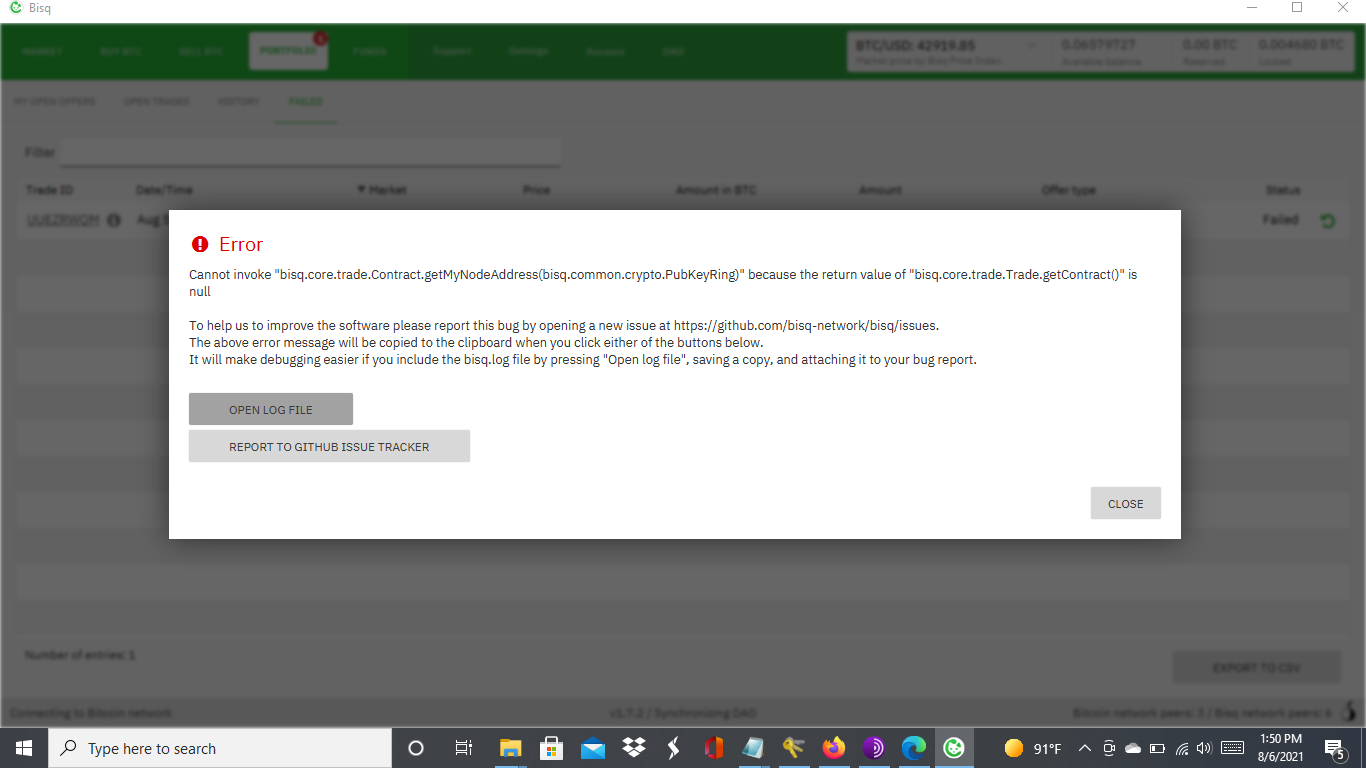Switch to MY OPEN OFFERS sub-tab
Image resolution: width=1366 pixels, height=768 pixels.
coord(54,102)
